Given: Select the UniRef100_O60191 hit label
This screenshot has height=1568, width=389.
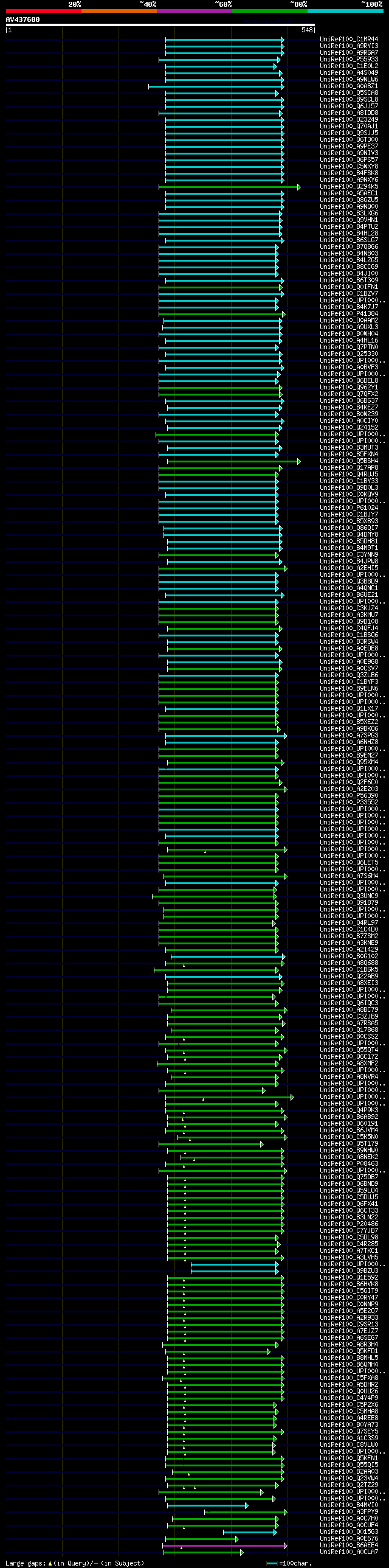Looking at the screenshot, I should click(349, 1124).
